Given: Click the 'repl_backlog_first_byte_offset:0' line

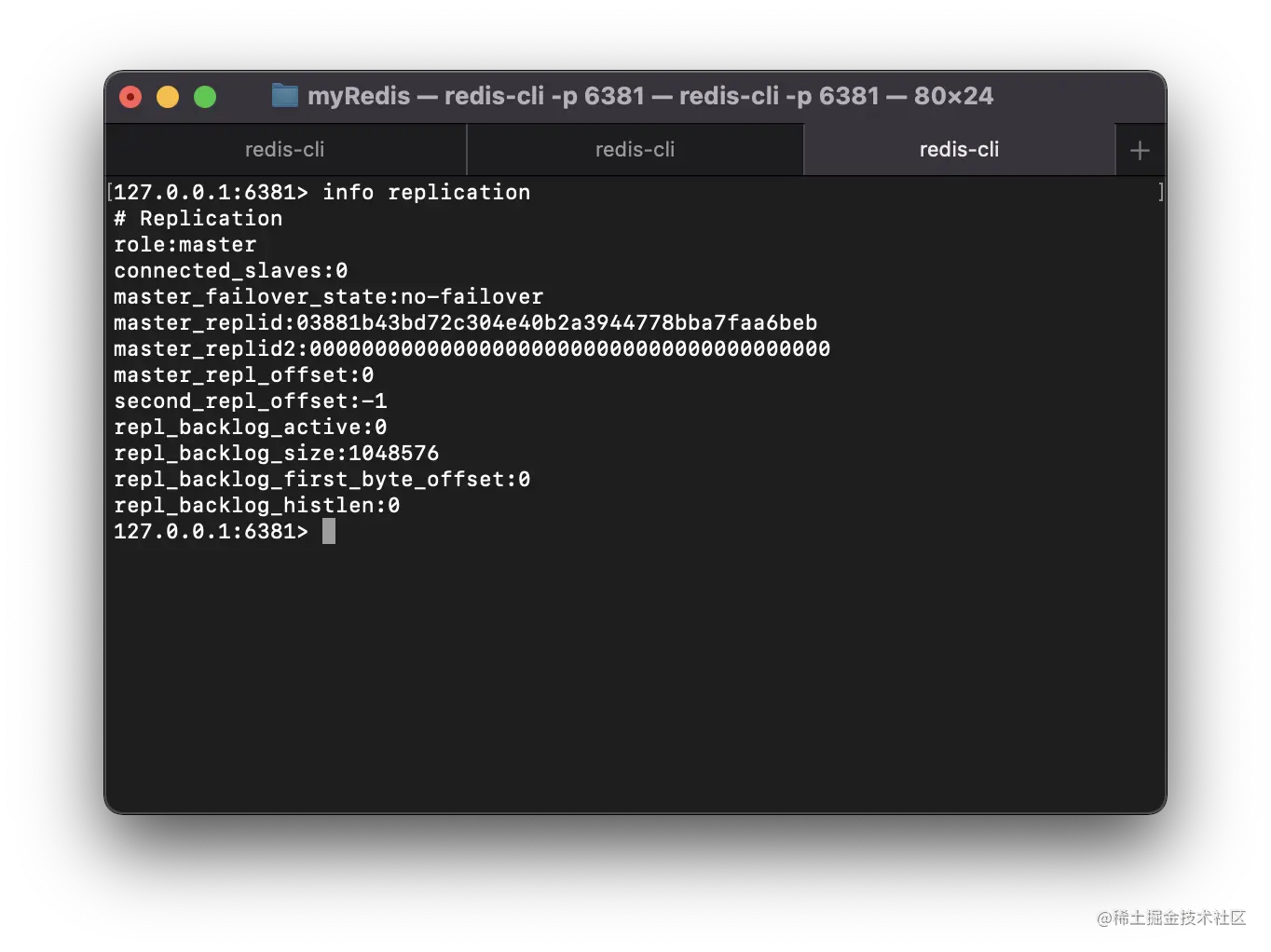Looking at the screenshot, I should click(x=321, y=479).
